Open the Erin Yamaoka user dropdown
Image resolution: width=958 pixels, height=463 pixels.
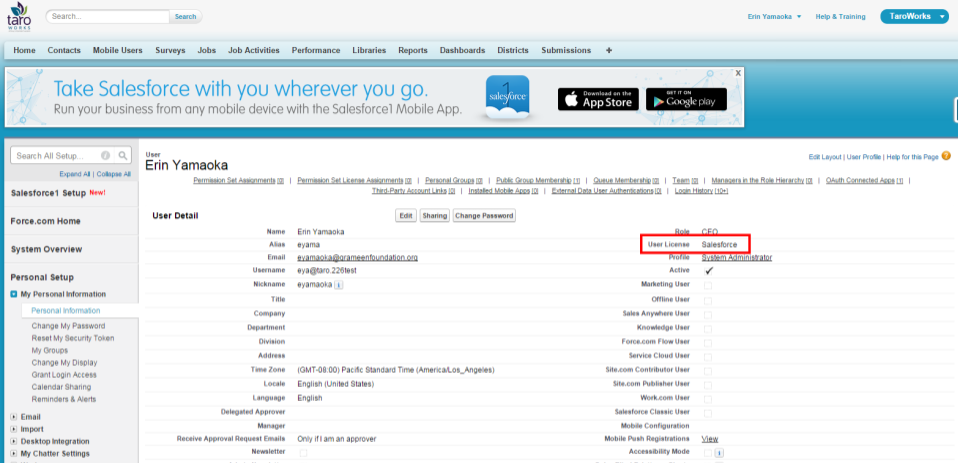point(774,16)
